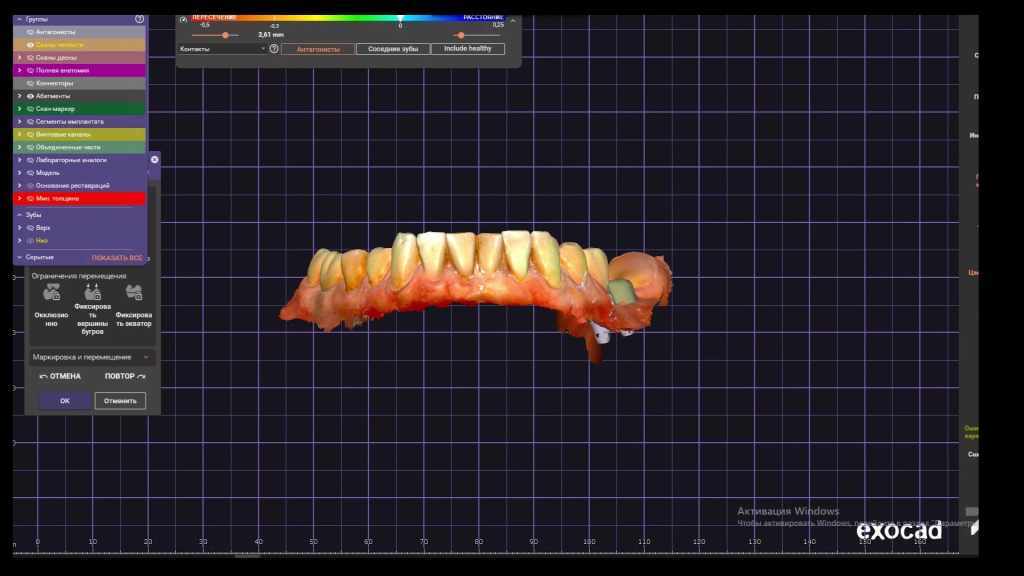Click the Окклюзионно constraint icon
The image size is (1024, 576).
click(51, 293)
